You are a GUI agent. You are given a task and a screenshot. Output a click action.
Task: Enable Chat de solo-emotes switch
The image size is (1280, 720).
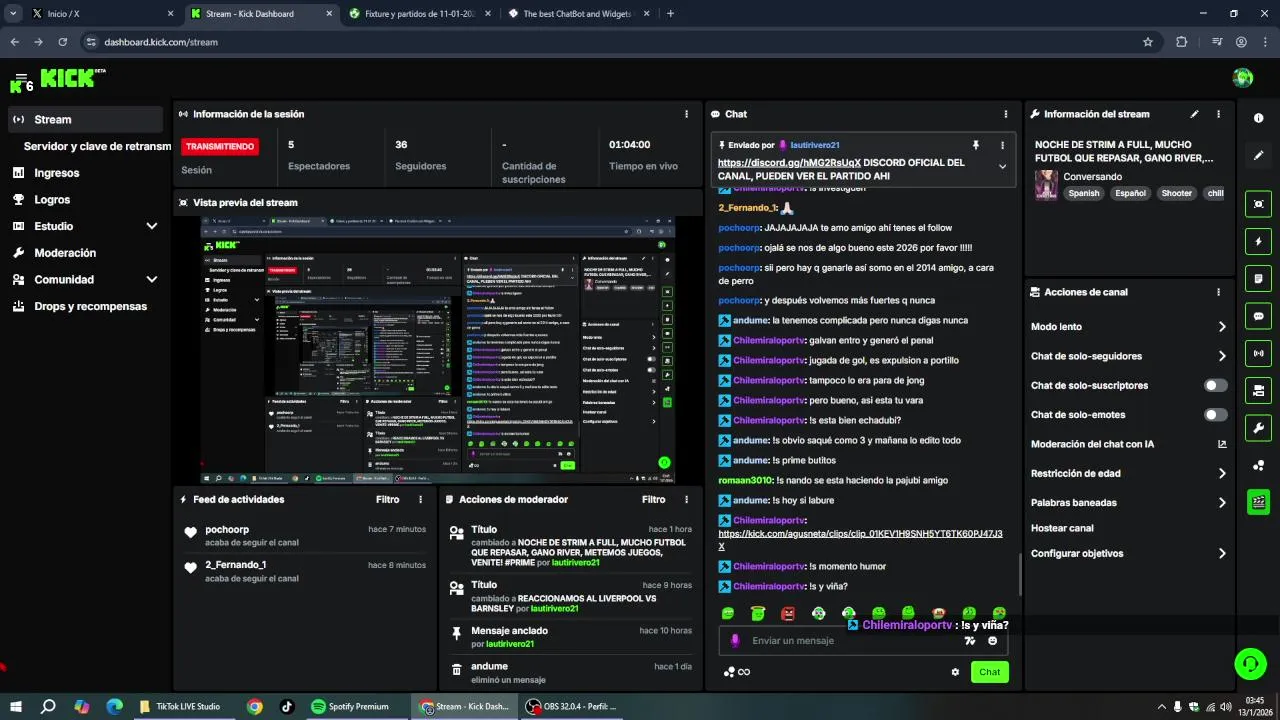[x=1216, y=414]
